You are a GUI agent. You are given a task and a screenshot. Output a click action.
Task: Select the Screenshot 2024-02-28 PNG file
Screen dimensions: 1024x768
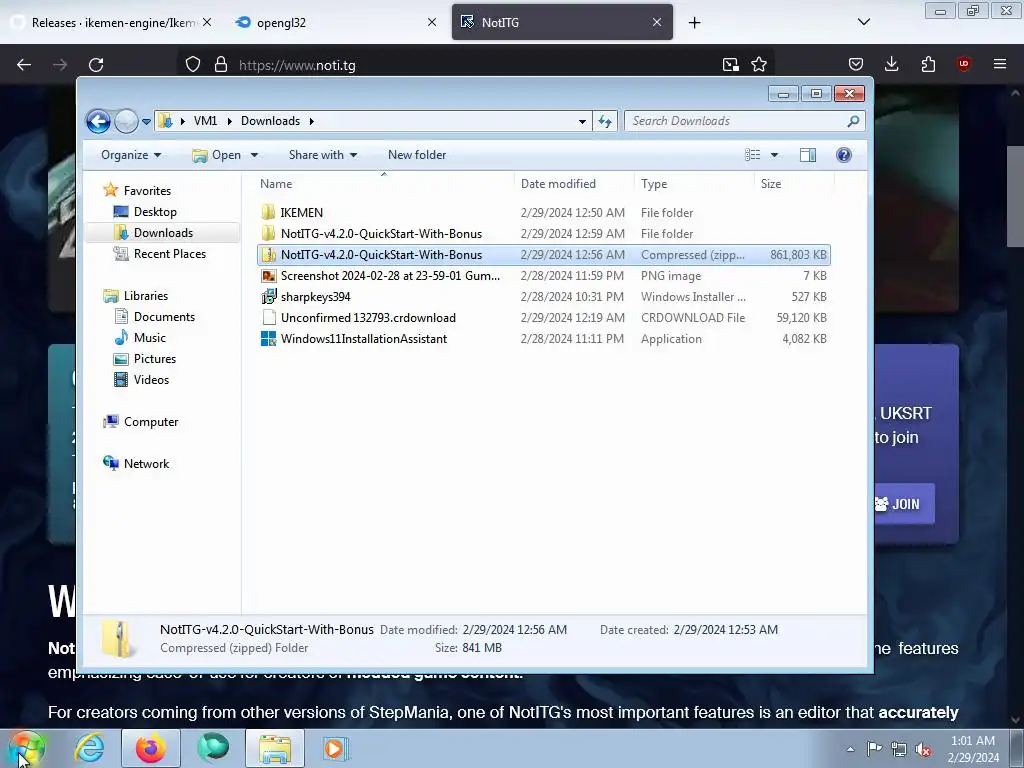coord(543,276)
